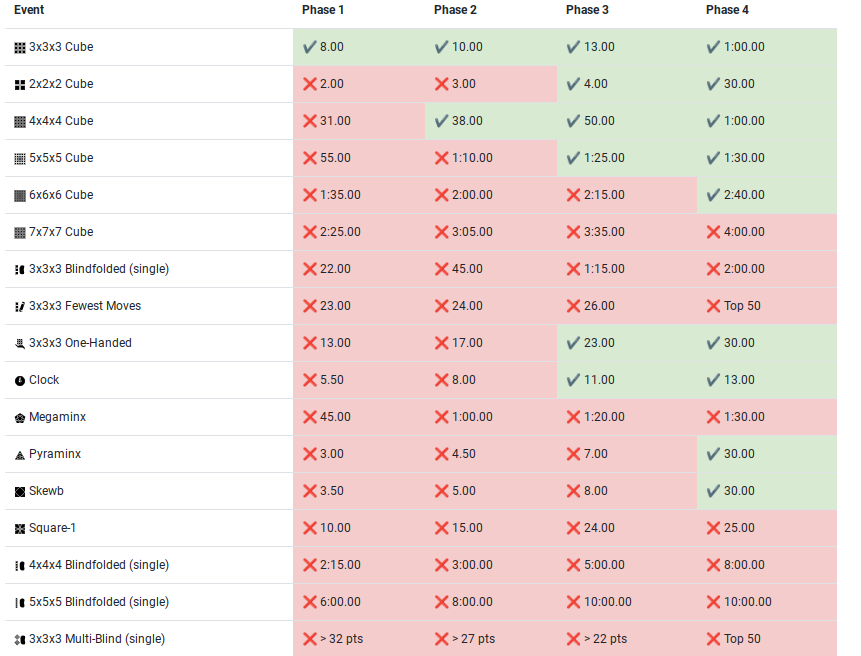Click the checkmark beside 2:40.00
The image size is (861, 656).
713,195
